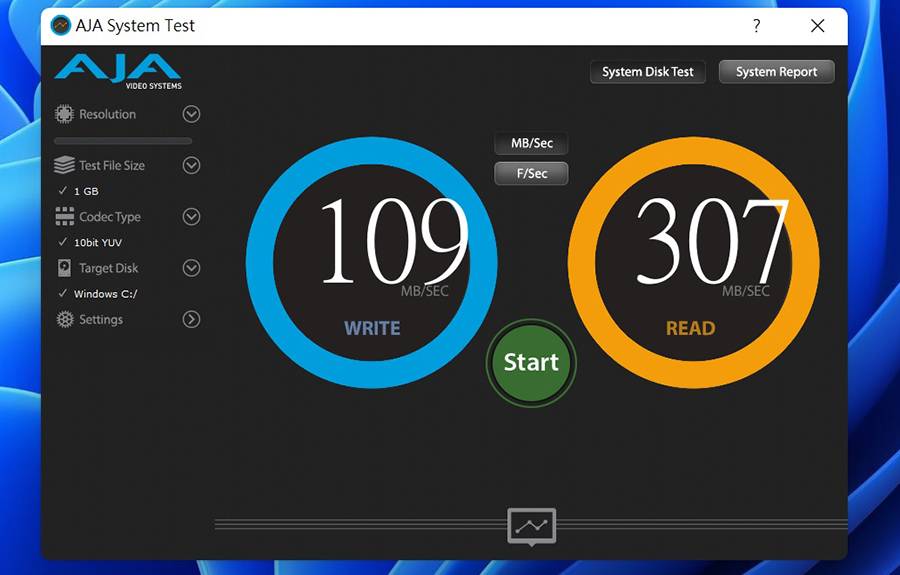Click the WRITE label text
This screenshot has height=575, width=900.
pos(372,328)
